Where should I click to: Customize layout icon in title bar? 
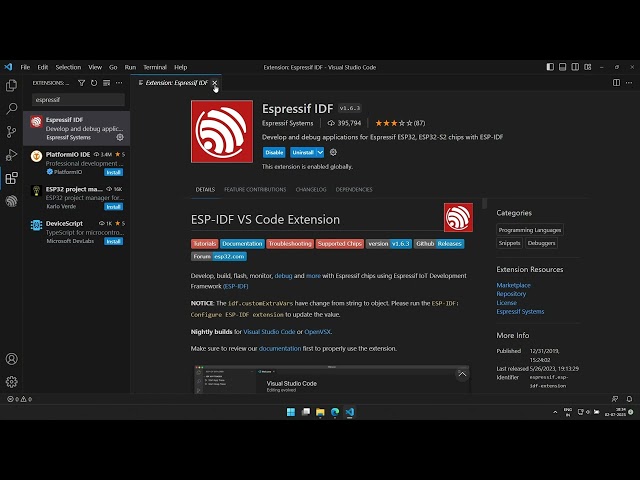[x=588, y=67]
